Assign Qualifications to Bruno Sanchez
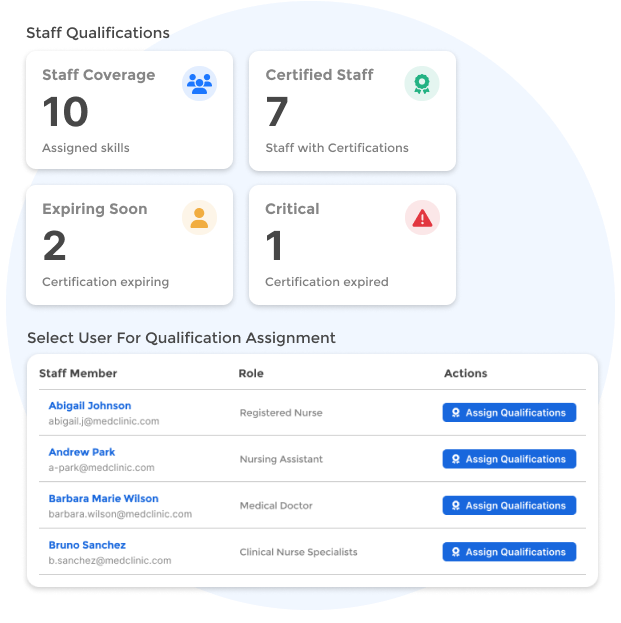Screen dimensions: 621x623 [x=509, y=552]
